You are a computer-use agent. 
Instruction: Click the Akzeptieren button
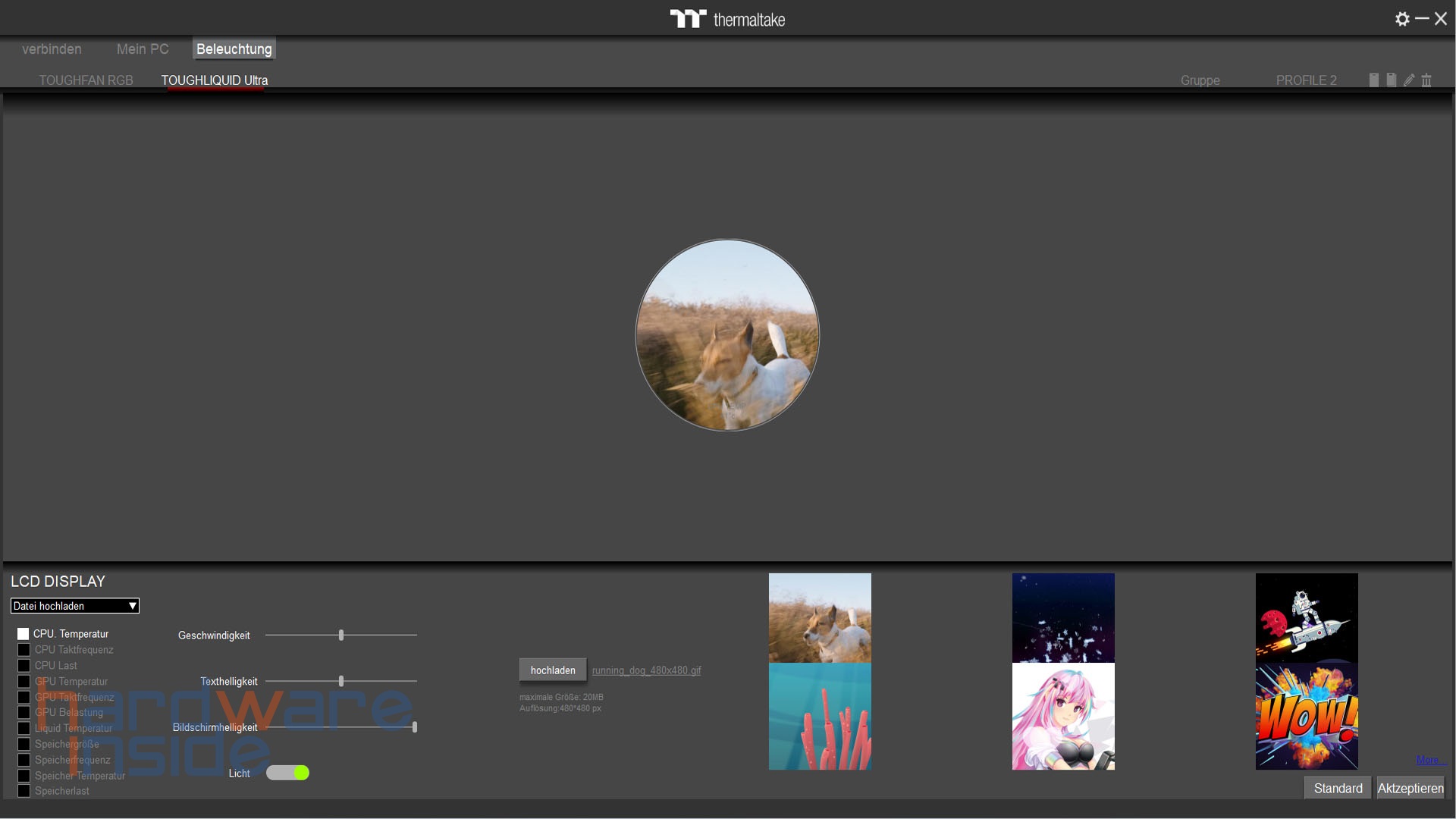coord(1410,788)
